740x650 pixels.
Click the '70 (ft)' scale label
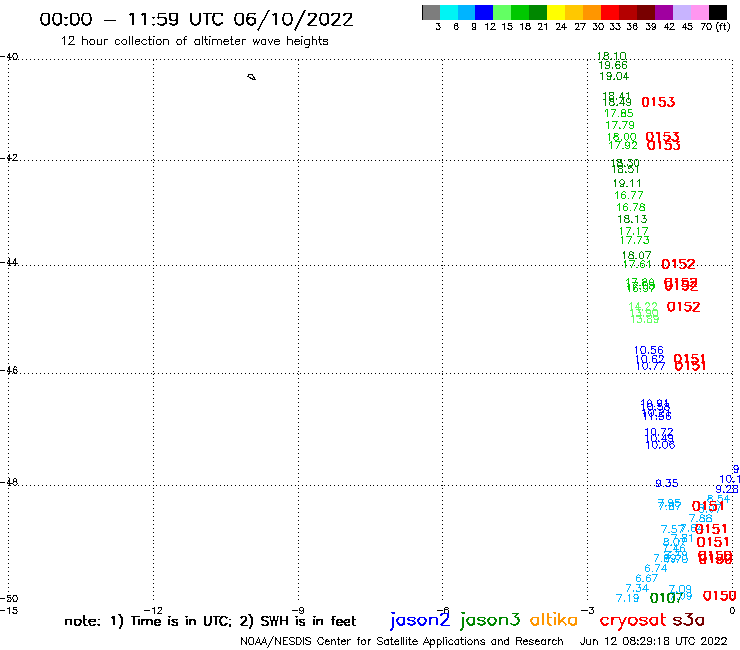(x=715, y=27)
